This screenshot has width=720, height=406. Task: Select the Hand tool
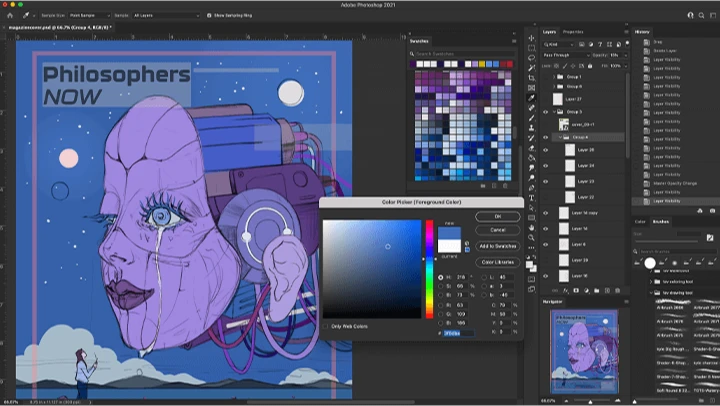coord(531,228)
